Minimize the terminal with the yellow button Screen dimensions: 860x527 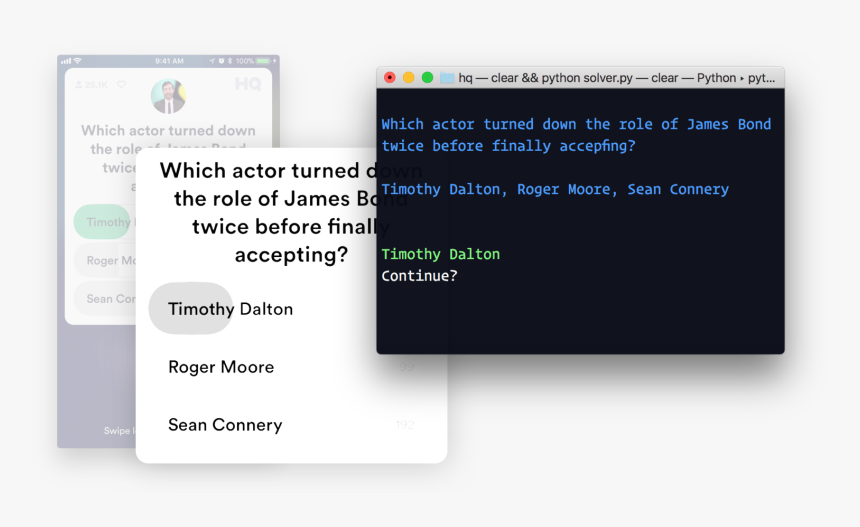click(409, 78)
